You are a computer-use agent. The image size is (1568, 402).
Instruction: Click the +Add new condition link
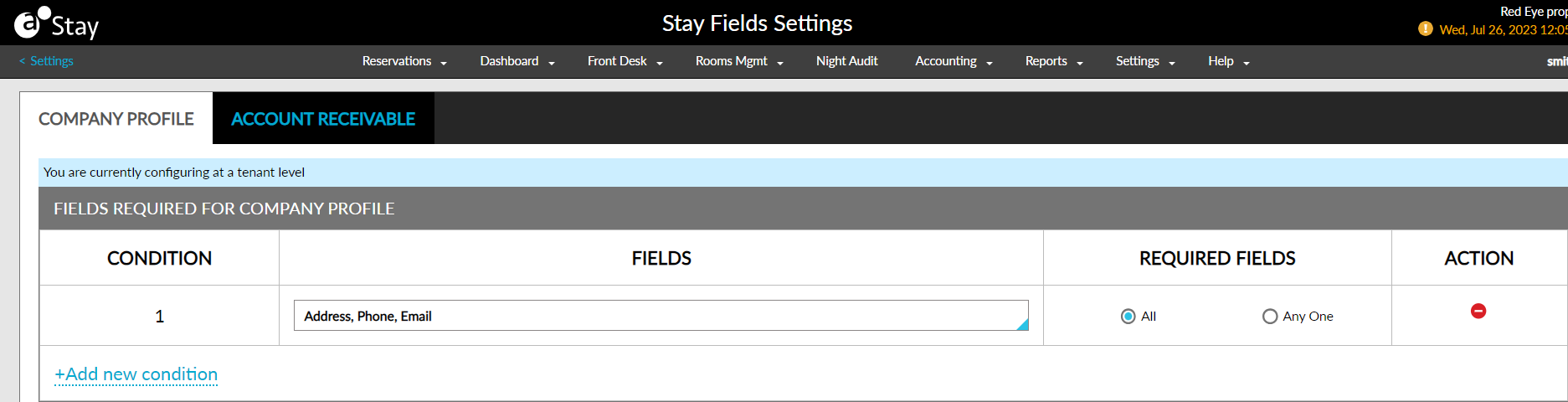136,374
